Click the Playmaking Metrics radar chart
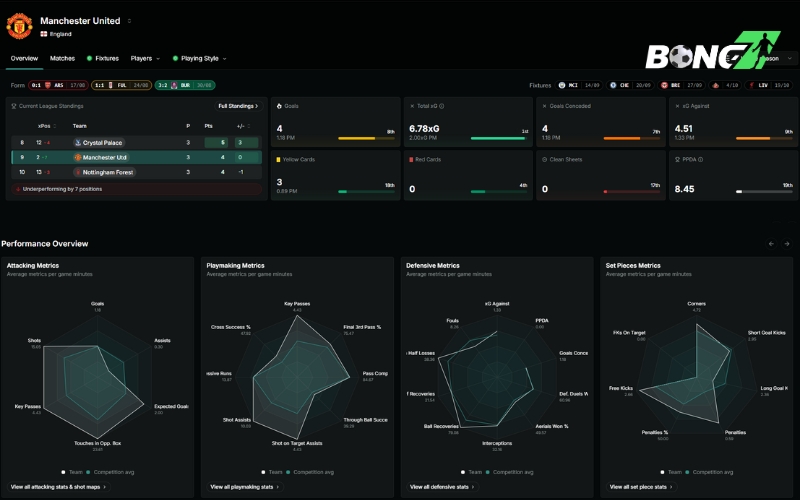 (x=297, y=378)
